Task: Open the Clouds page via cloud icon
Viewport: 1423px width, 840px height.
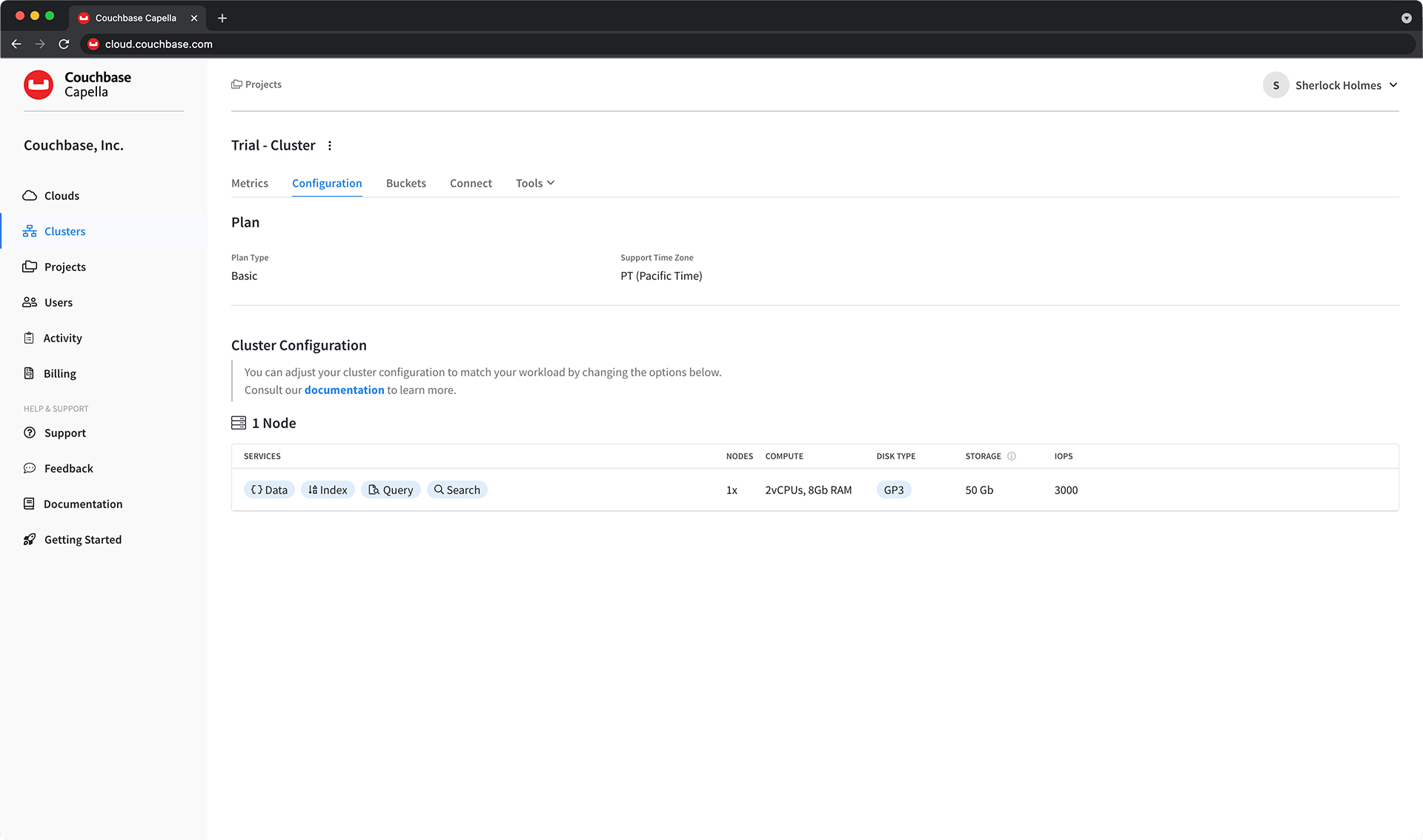Action: pos(30,196)
